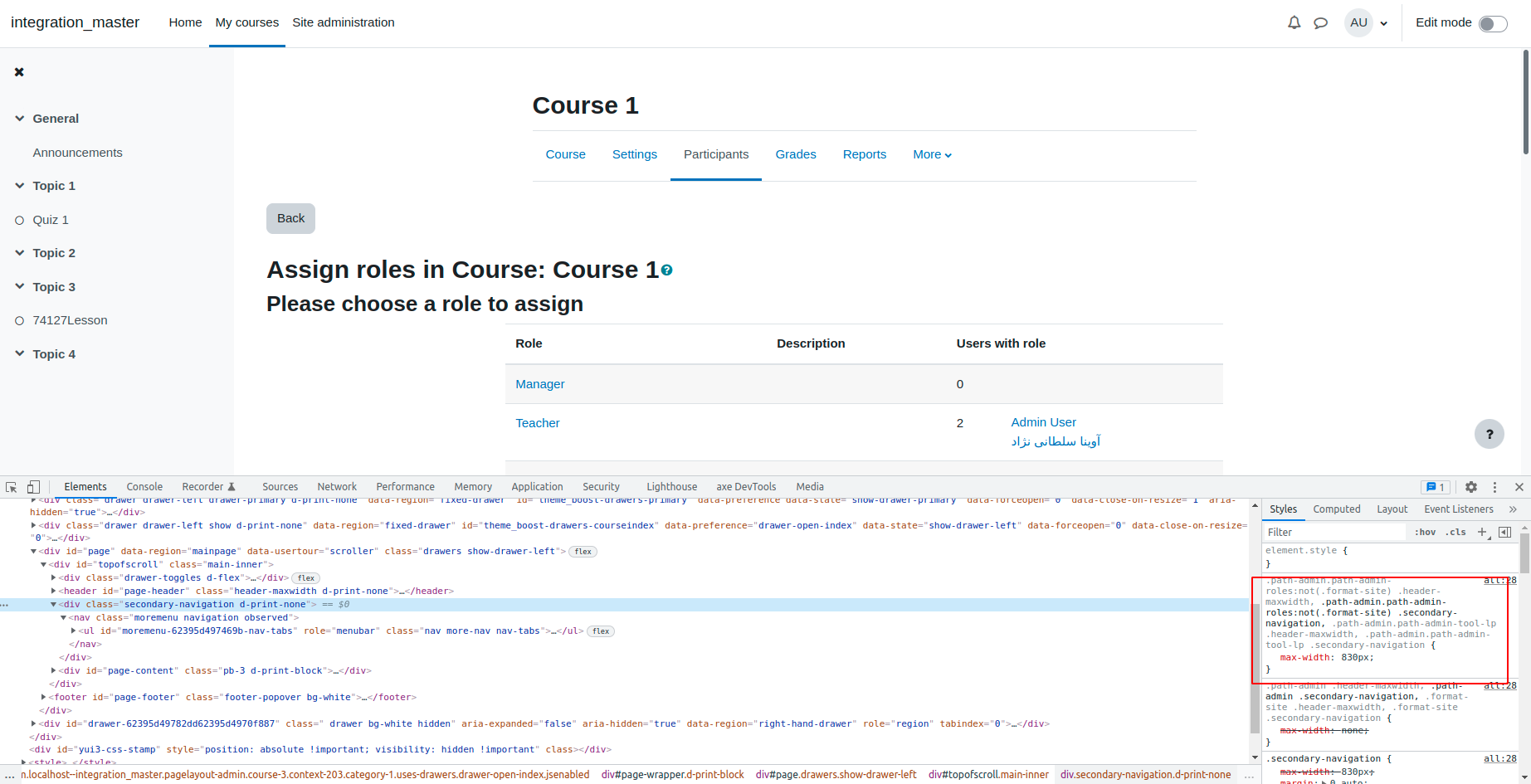The image size is (1531, 784).
Task: Toggle the Edit mode switch
Action: coord(1493,23)
